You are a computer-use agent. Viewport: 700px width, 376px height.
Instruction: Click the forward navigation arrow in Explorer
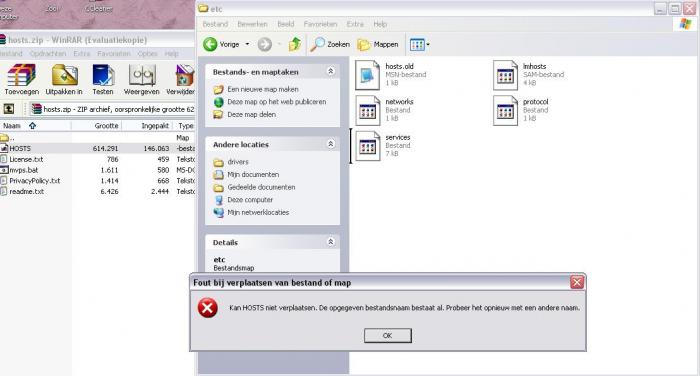coord(265,44)
